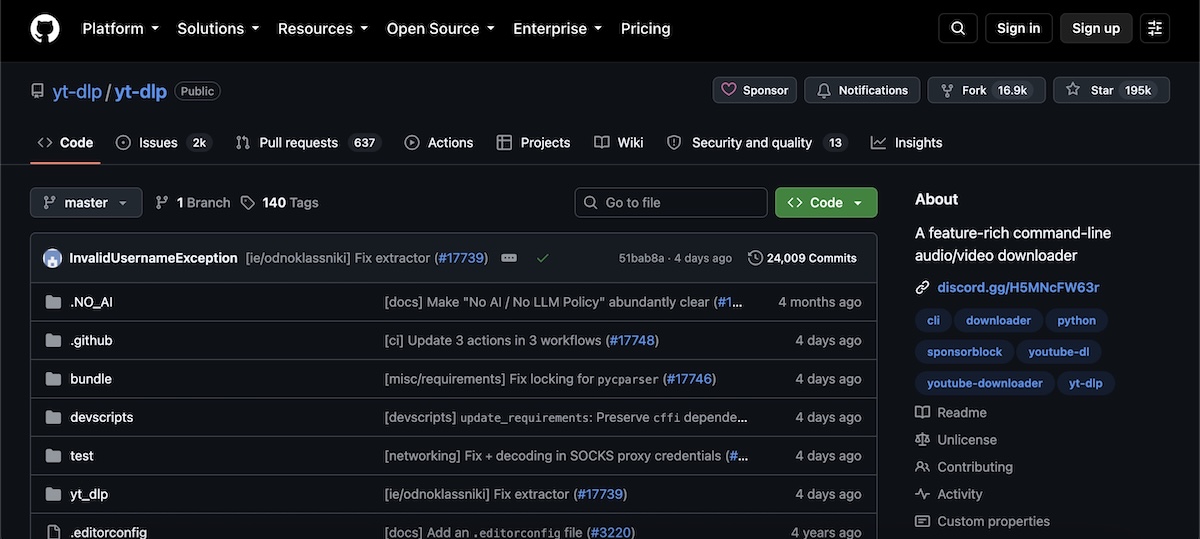Click the repository icon beside yt-dlp owner

click(38, 91)
